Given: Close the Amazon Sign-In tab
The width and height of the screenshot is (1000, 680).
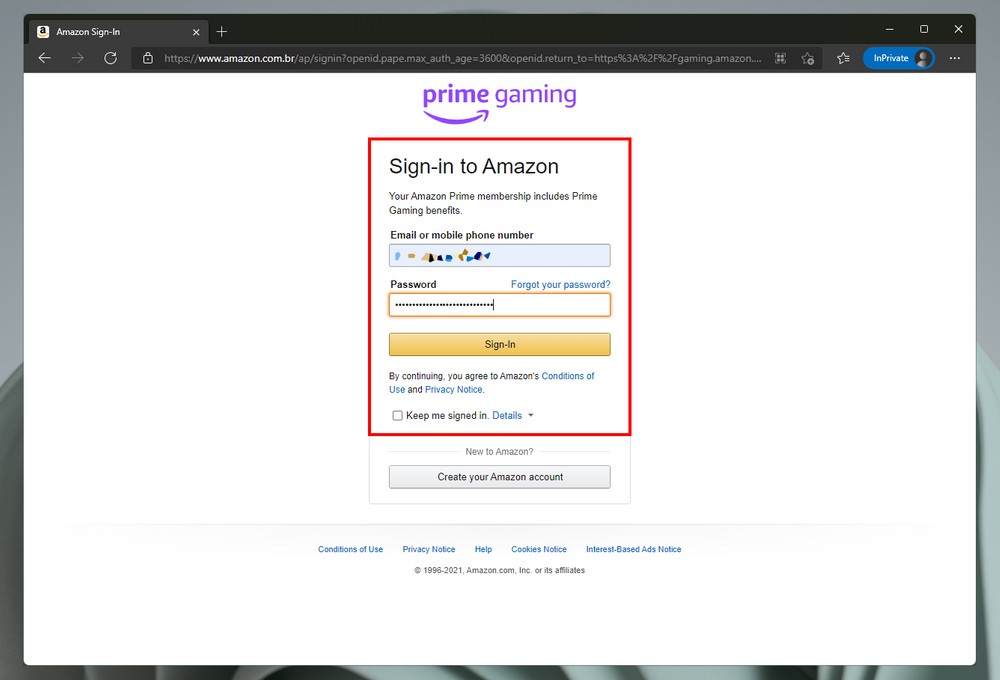Looking at the screenshot, I should [196, 32].
